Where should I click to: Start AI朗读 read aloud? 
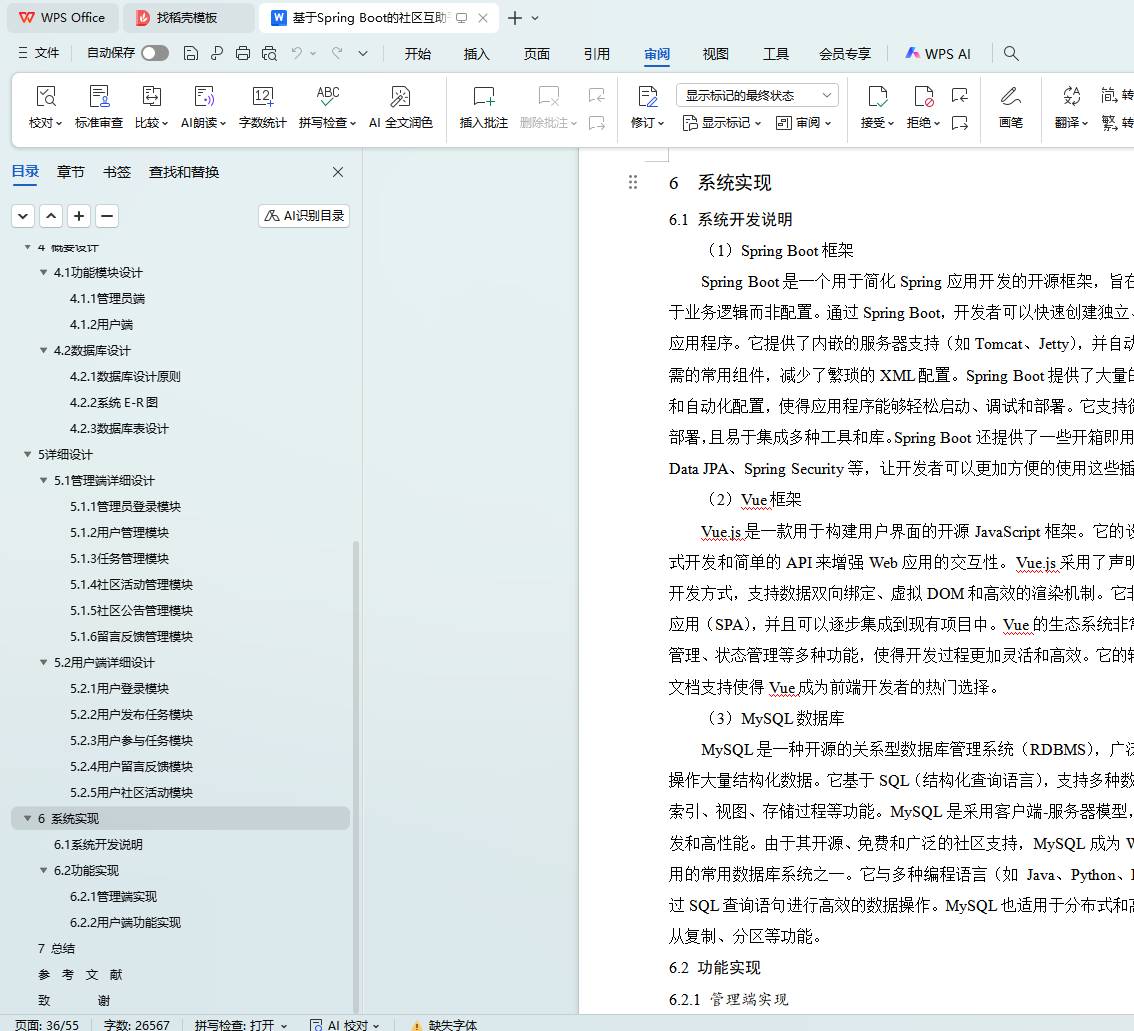[204, 97]
